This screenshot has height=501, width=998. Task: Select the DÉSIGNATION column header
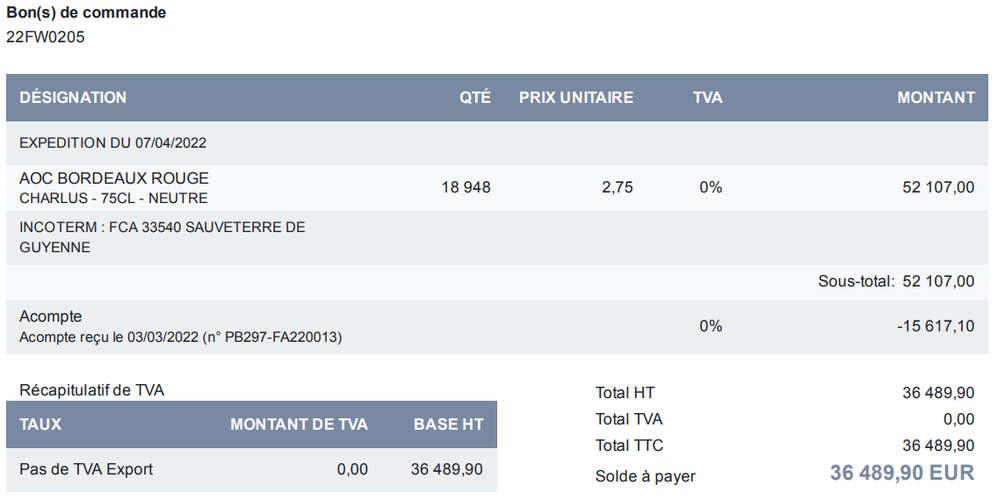73,98
